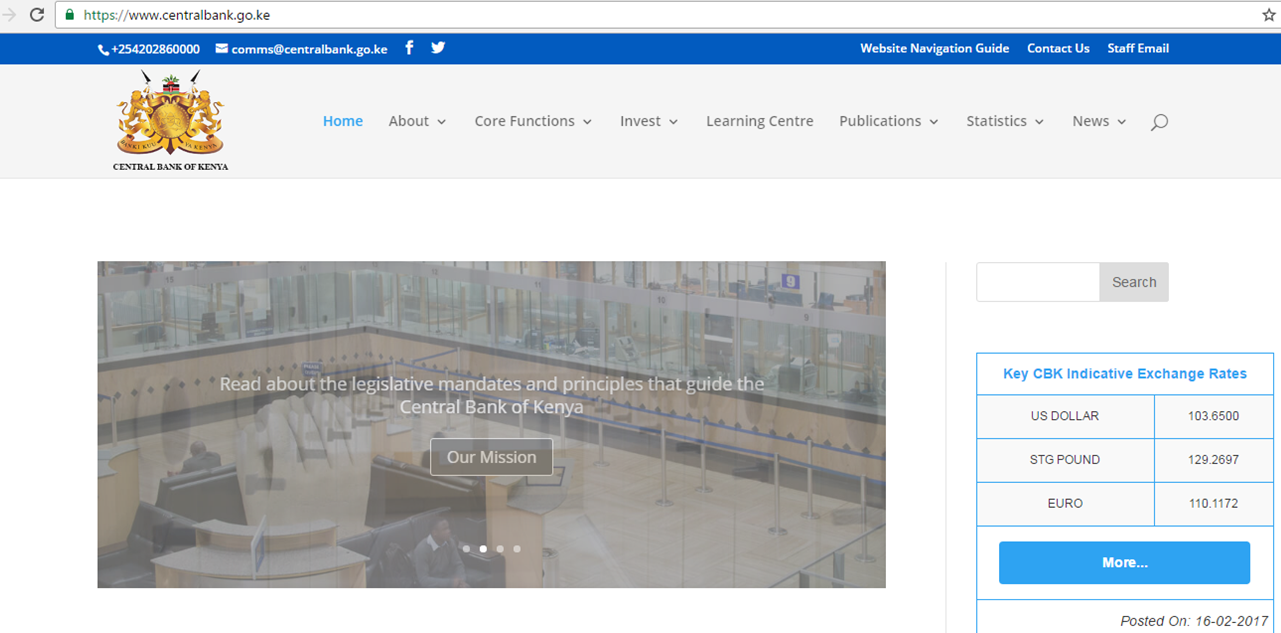Select the first slider dot
This screenshot has height=633, width=1281.
pyautogui.click(x=466, y=548)
